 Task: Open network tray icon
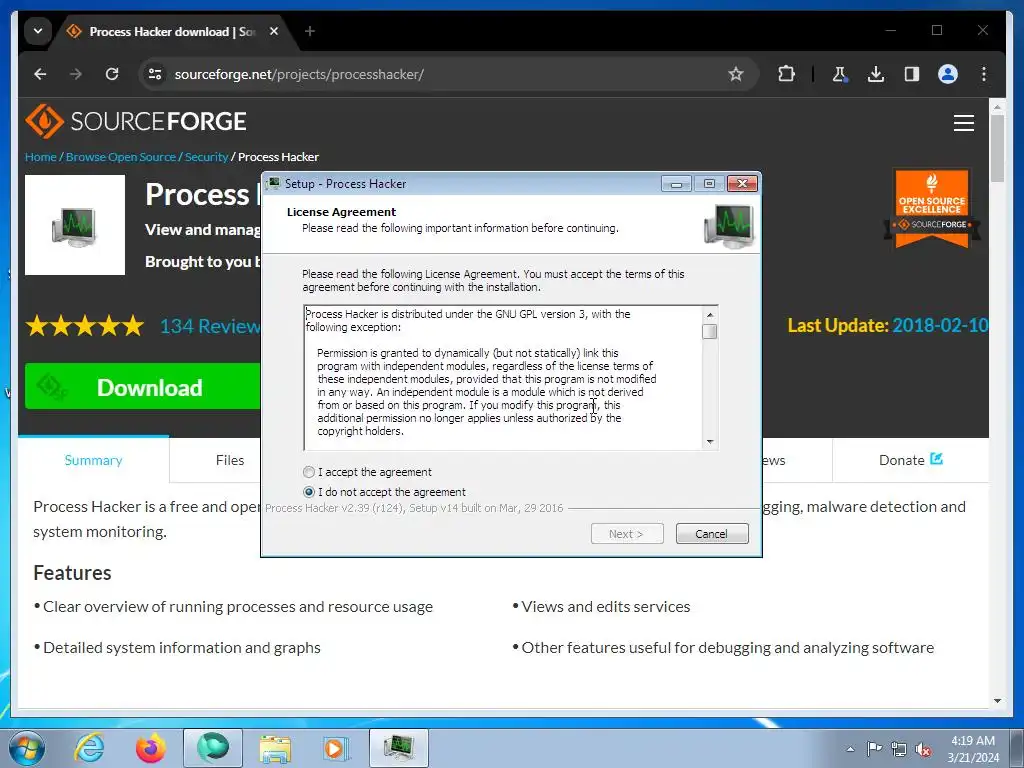899,749
